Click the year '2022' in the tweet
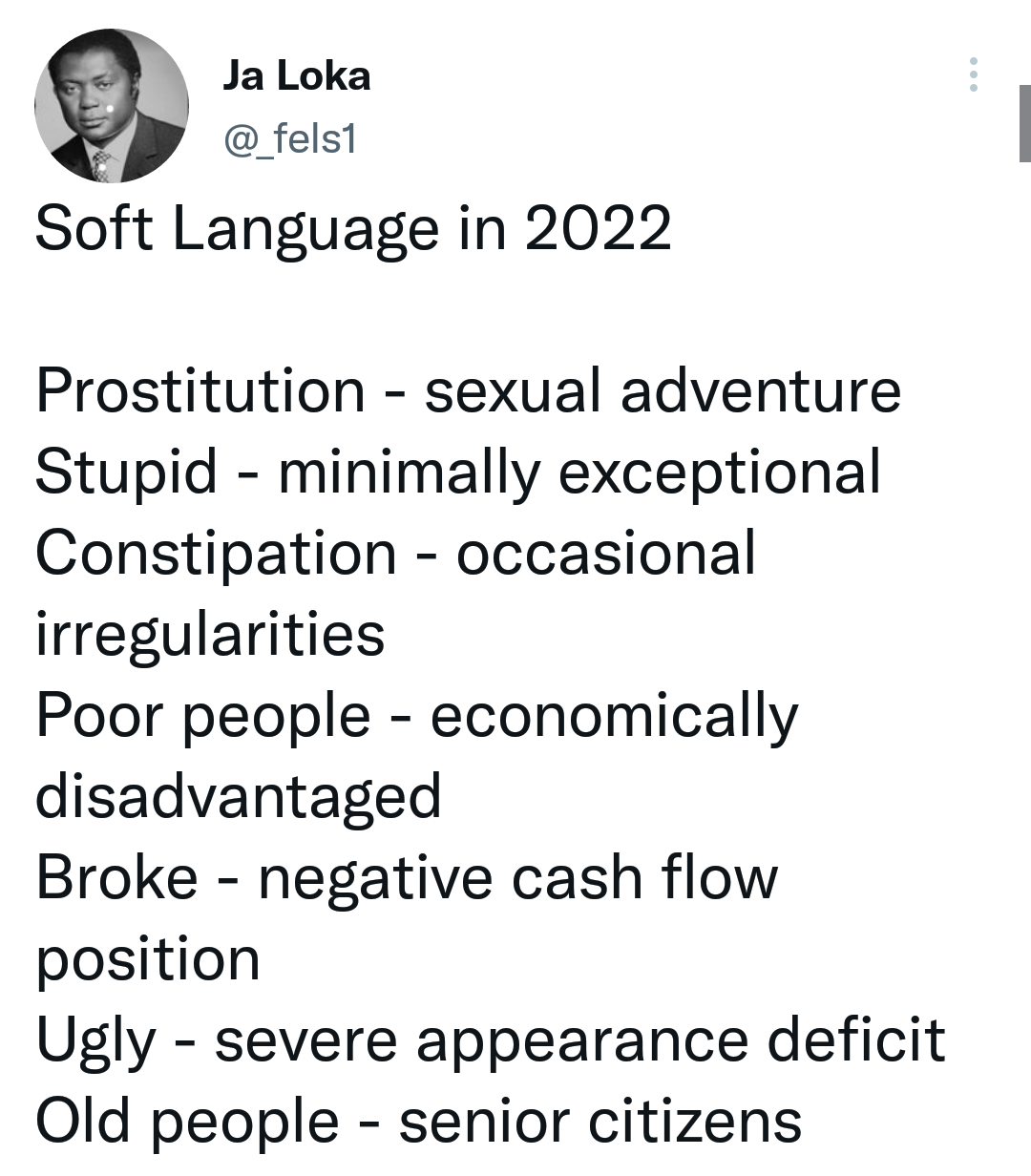The image size is (1031, 1176). 598,229
